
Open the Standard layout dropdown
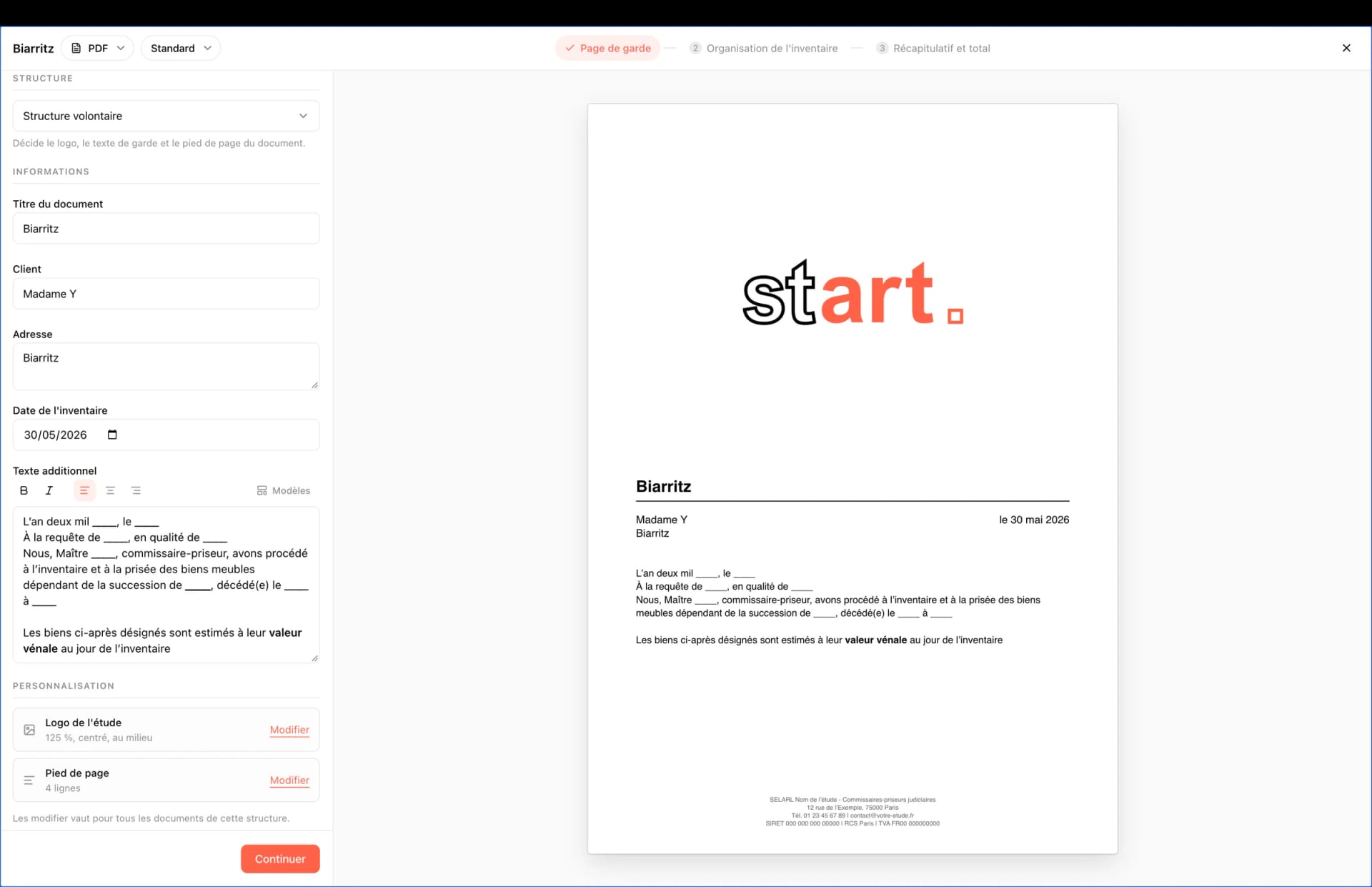[x=181, y=48]
